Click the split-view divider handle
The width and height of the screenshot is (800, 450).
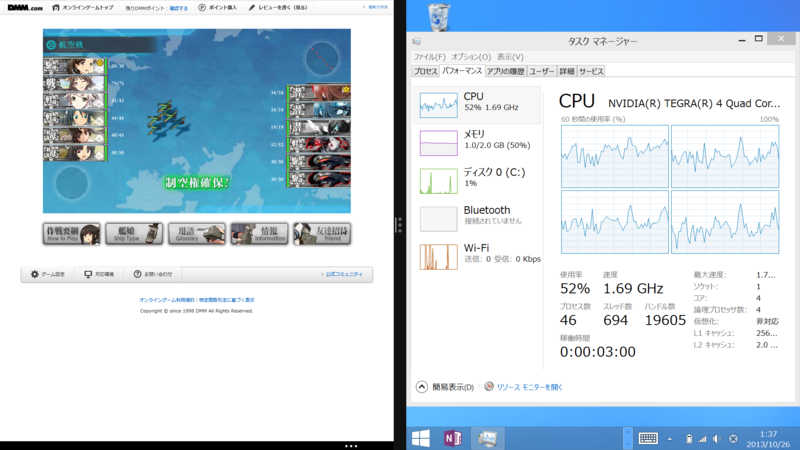(399, 224)
